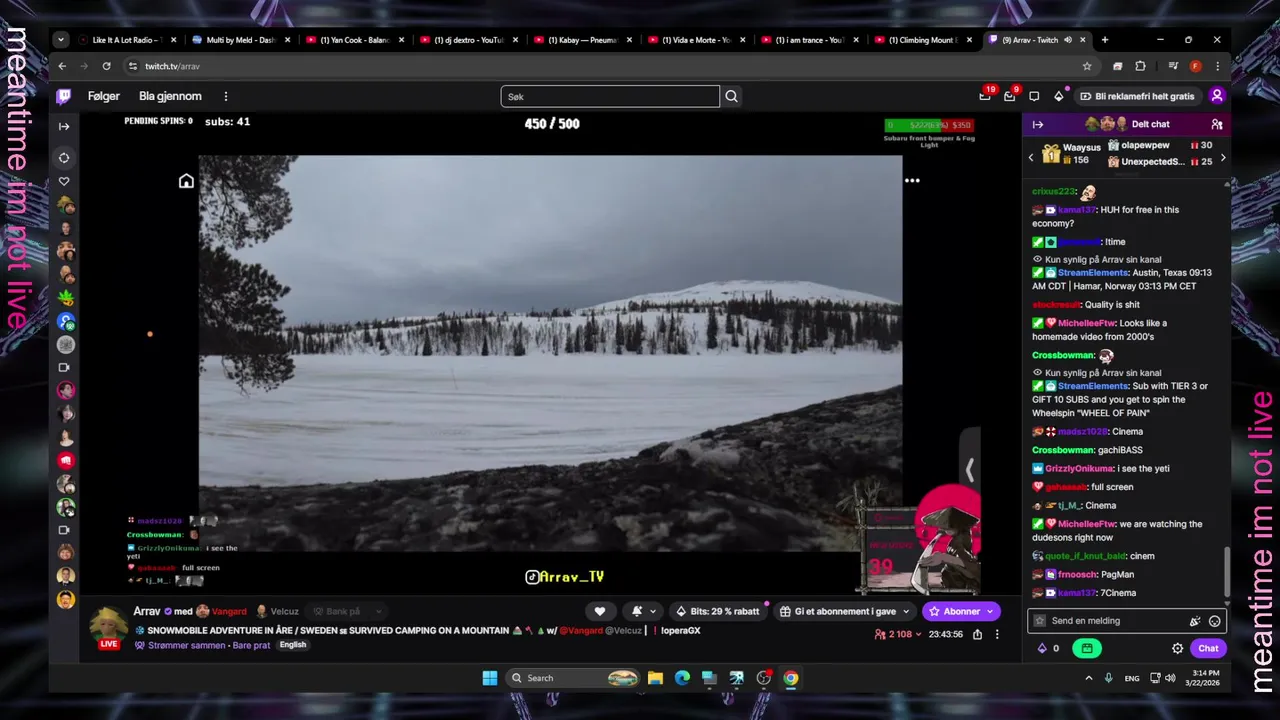Open the Vangard co-streamer link
This screenshot has height=720, width=1280.
click(x=229, y=611)
